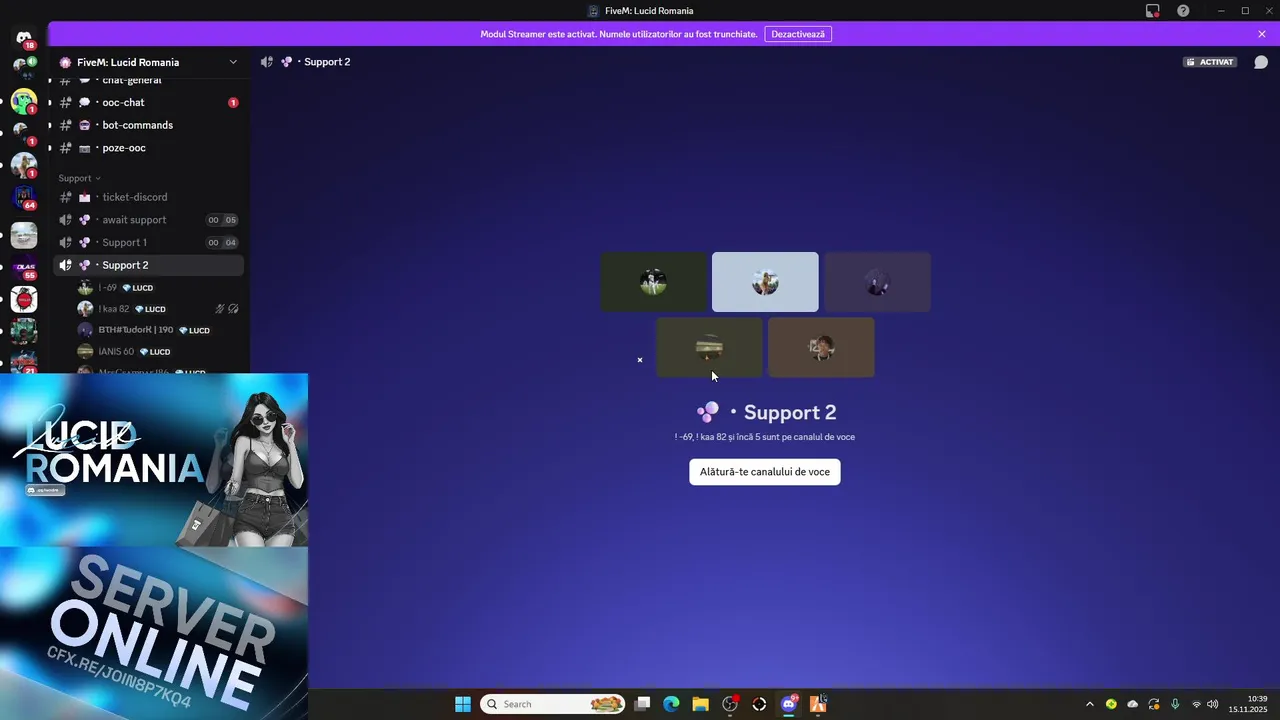Open the red and white round server icon

click(x=24, y=299)
